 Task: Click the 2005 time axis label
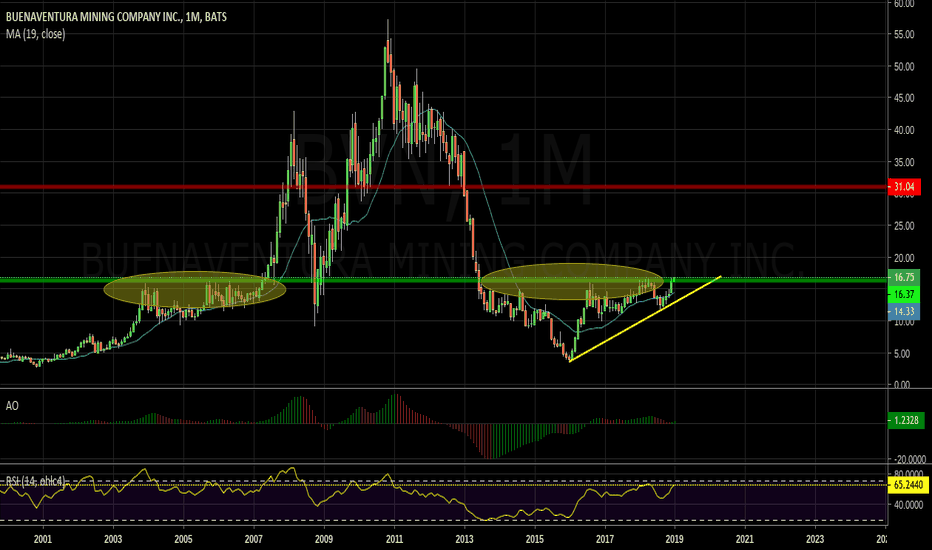[183, 539]
